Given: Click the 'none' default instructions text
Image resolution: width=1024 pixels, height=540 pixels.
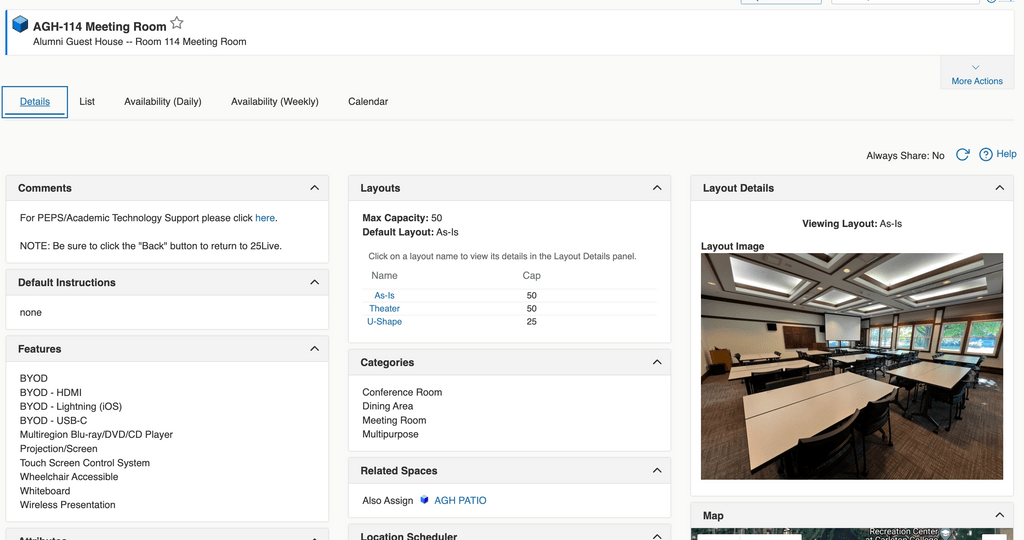Looking at the screenshot, I should click(x=31, y=313).
